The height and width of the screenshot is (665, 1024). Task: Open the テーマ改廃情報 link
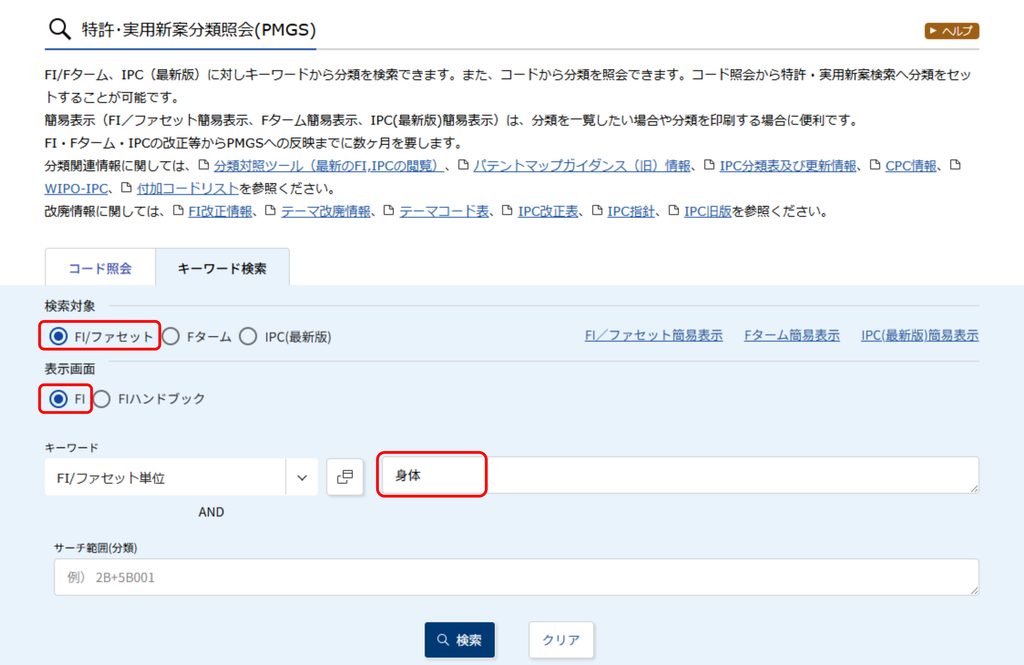pyautogui.click(x=326, y=212)
